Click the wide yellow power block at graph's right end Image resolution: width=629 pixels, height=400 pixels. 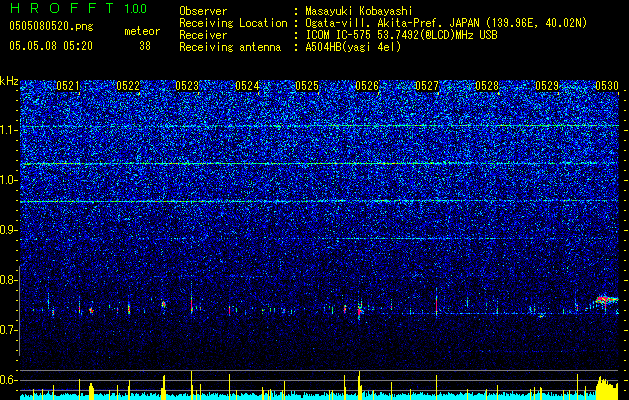tap(607, 388)
